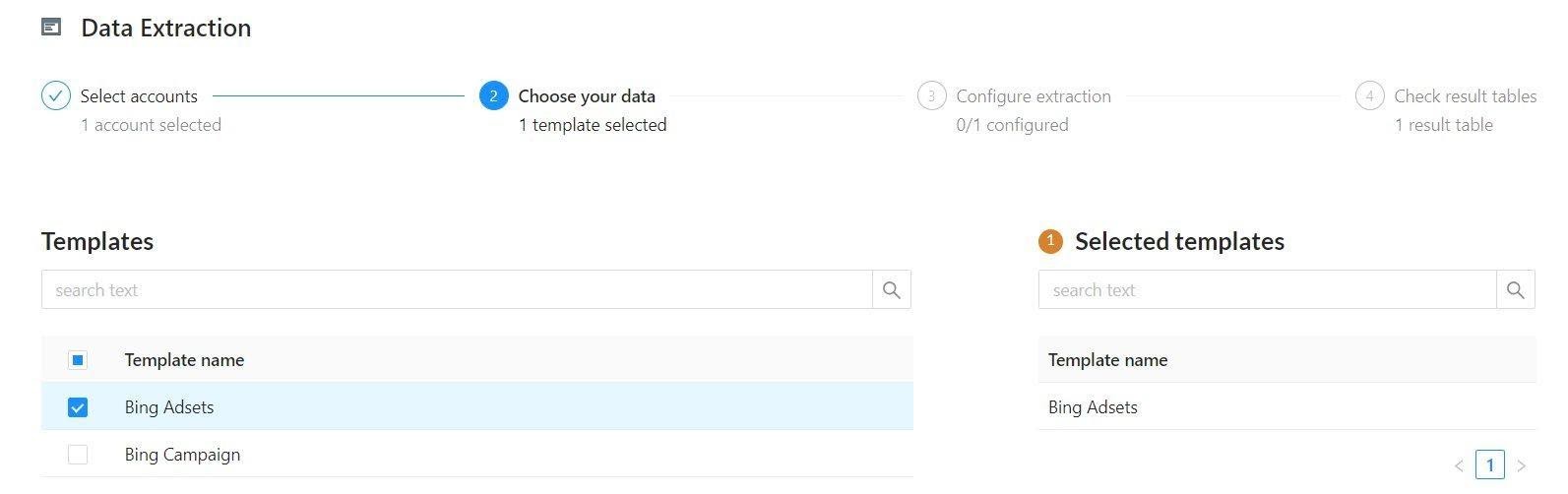Select page 1 in pagination
The image size is (1568, 494).
(1490, 464)
